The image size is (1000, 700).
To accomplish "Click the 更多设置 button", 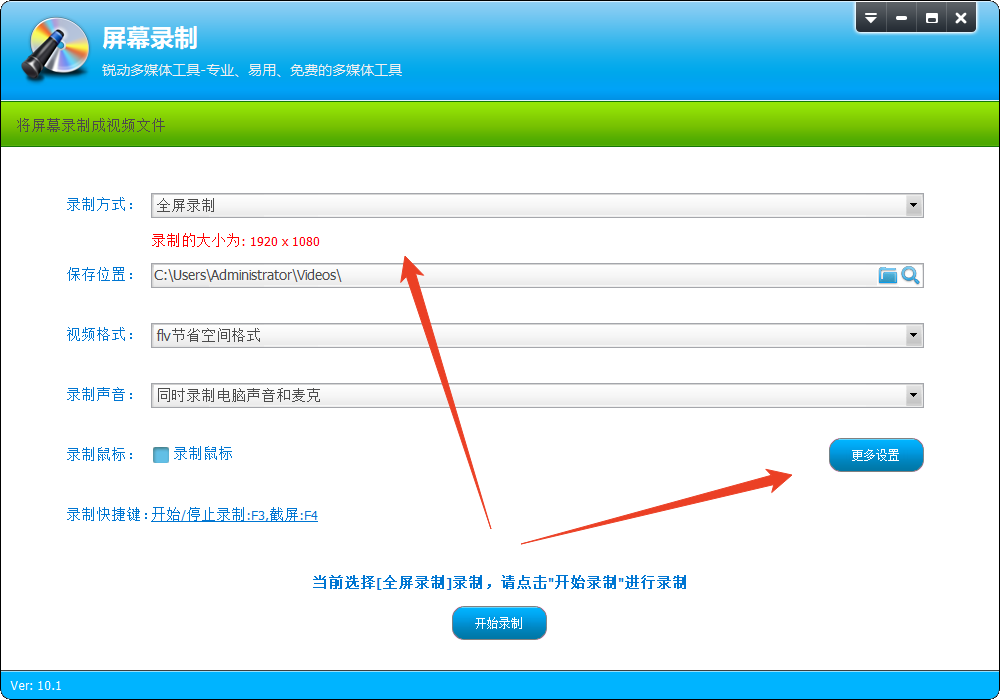I will [x=875, y=455].
